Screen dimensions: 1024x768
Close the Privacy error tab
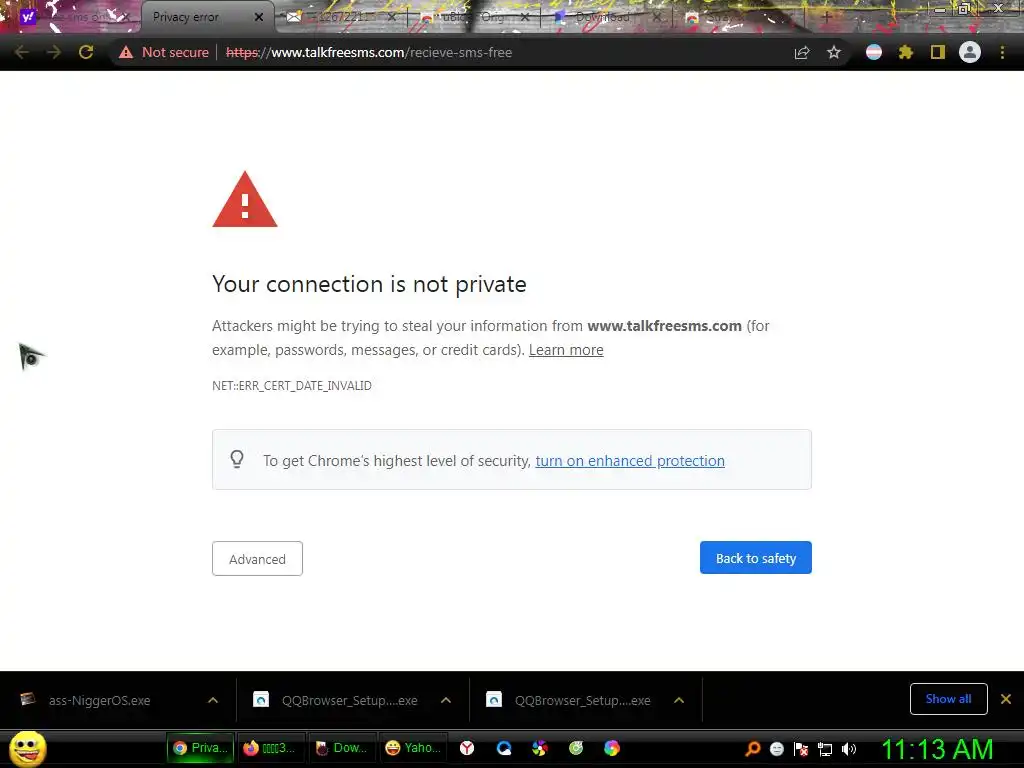pyautogui.click(x=259, y=17)
